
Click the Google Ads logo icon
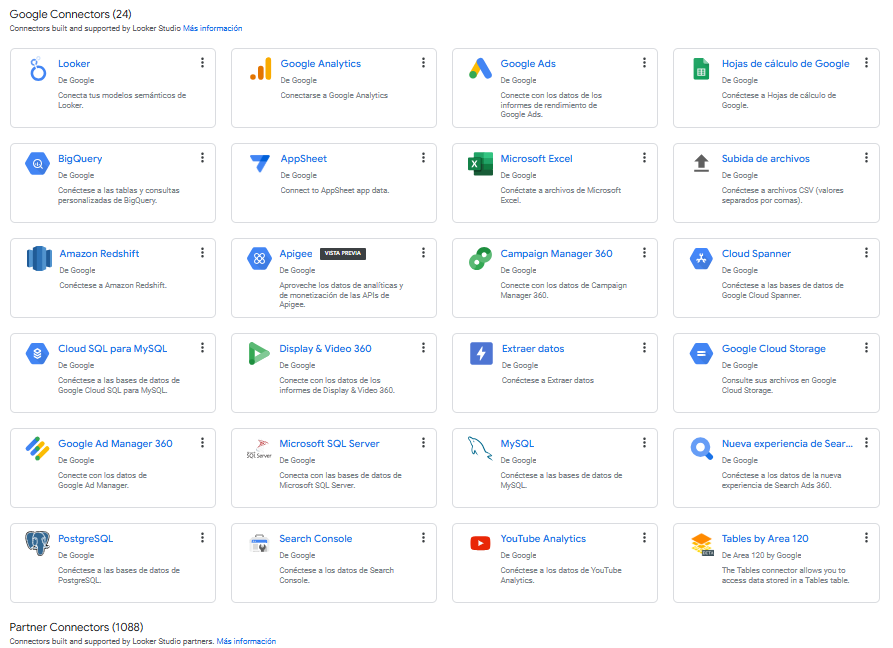480,68
